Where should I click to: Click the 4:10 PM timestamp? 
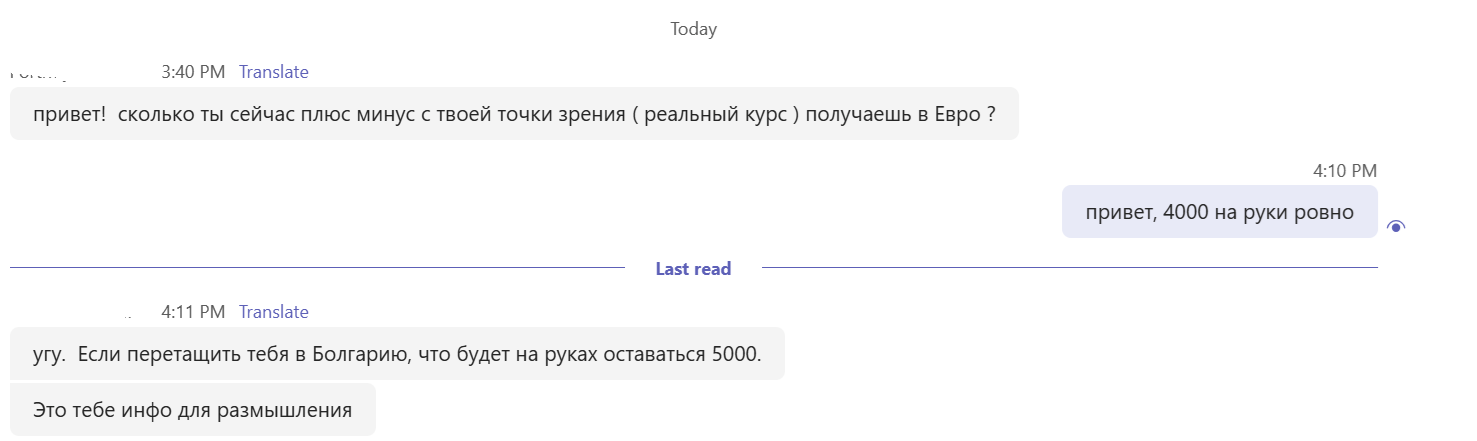tap(1344, 171)
